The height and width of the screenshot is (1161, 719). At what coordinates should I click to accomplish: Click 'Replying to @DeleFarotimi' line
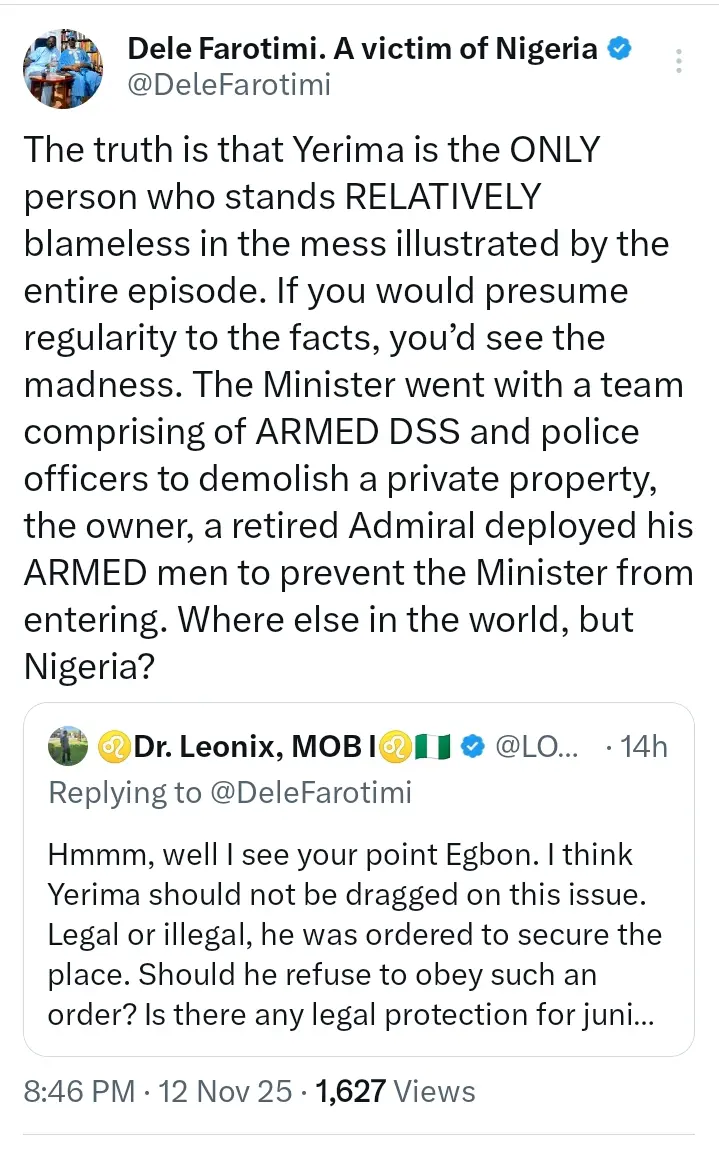click(230, 793)
